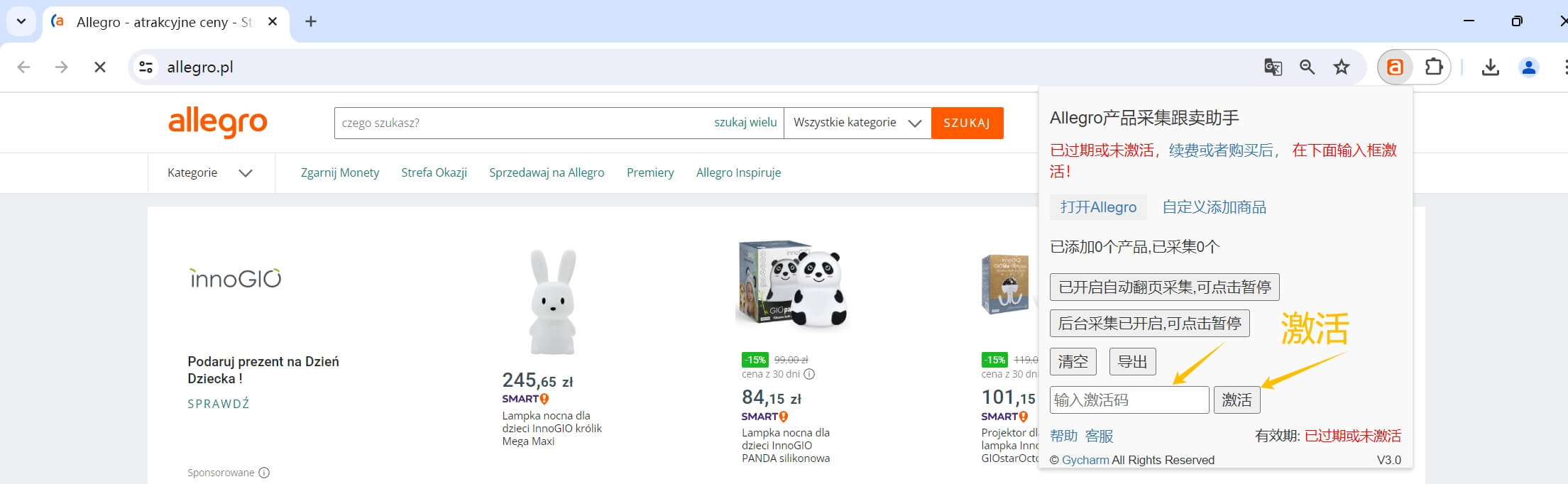
Task: Open the Chrome extensions puzzle menu
Action: click(1434, 67)
